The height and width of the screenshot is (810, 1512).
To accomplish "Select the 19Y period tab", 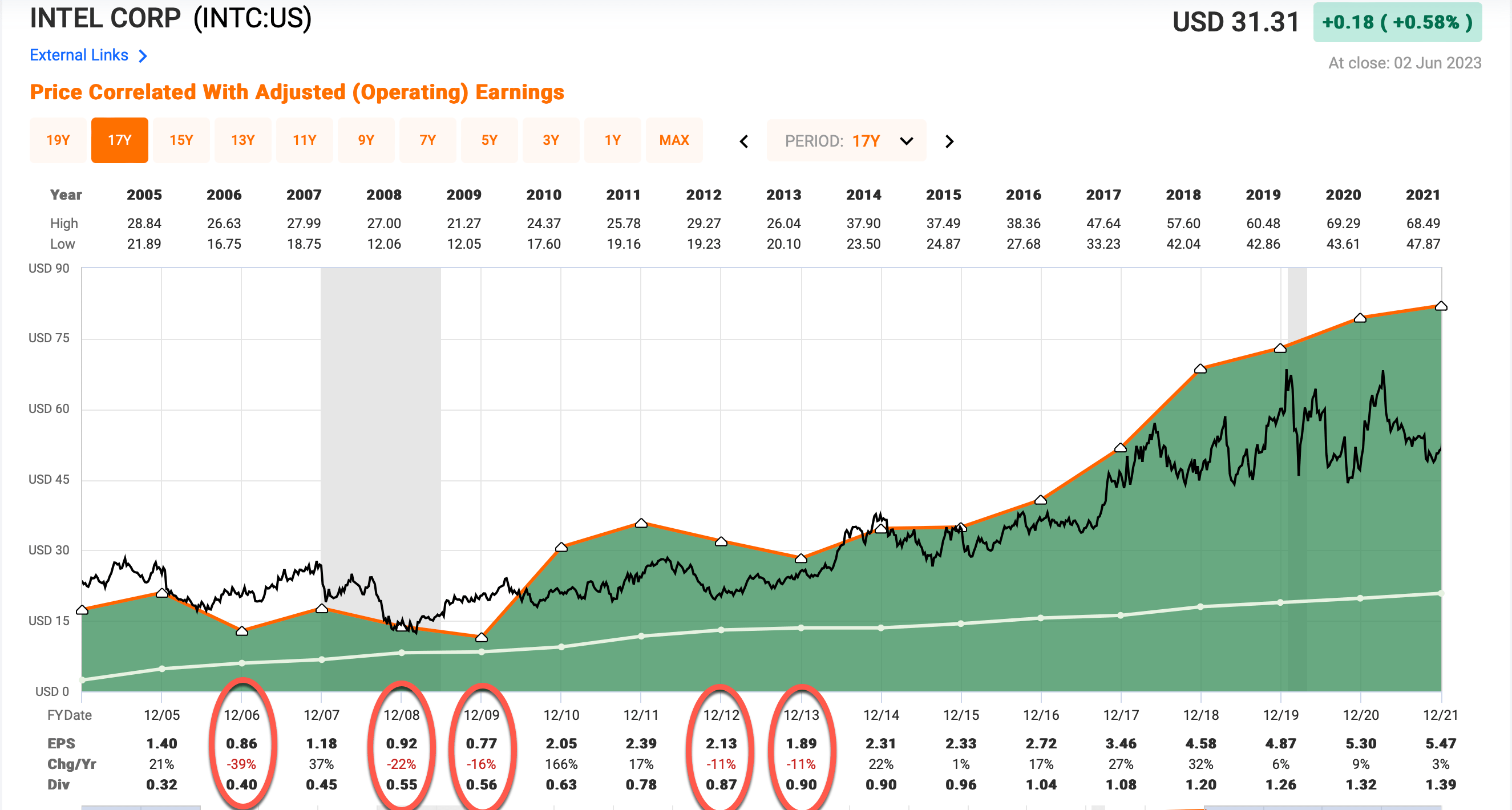I will point(58,140).
